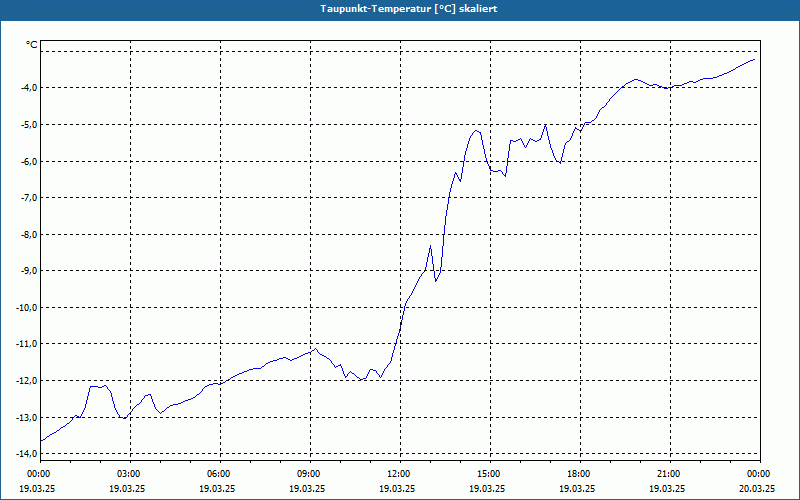Click the 15:00 time label
800x500 pixels.
tap(490, 474)
